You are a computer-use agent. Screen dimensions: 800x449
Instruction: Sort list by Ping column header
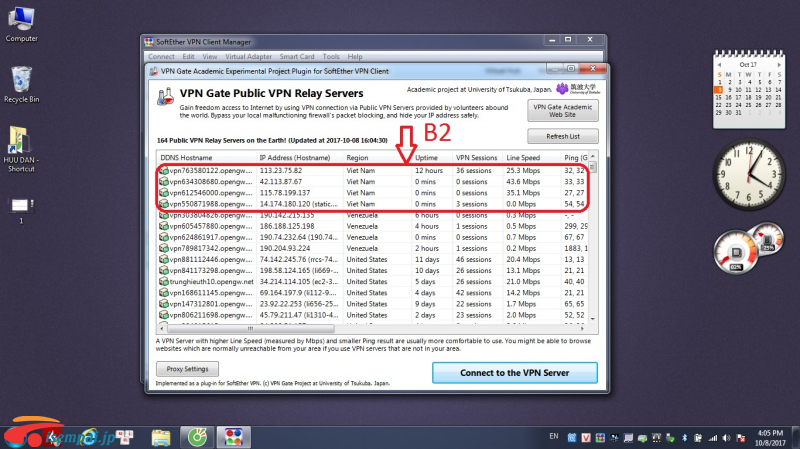coord(575,158)
